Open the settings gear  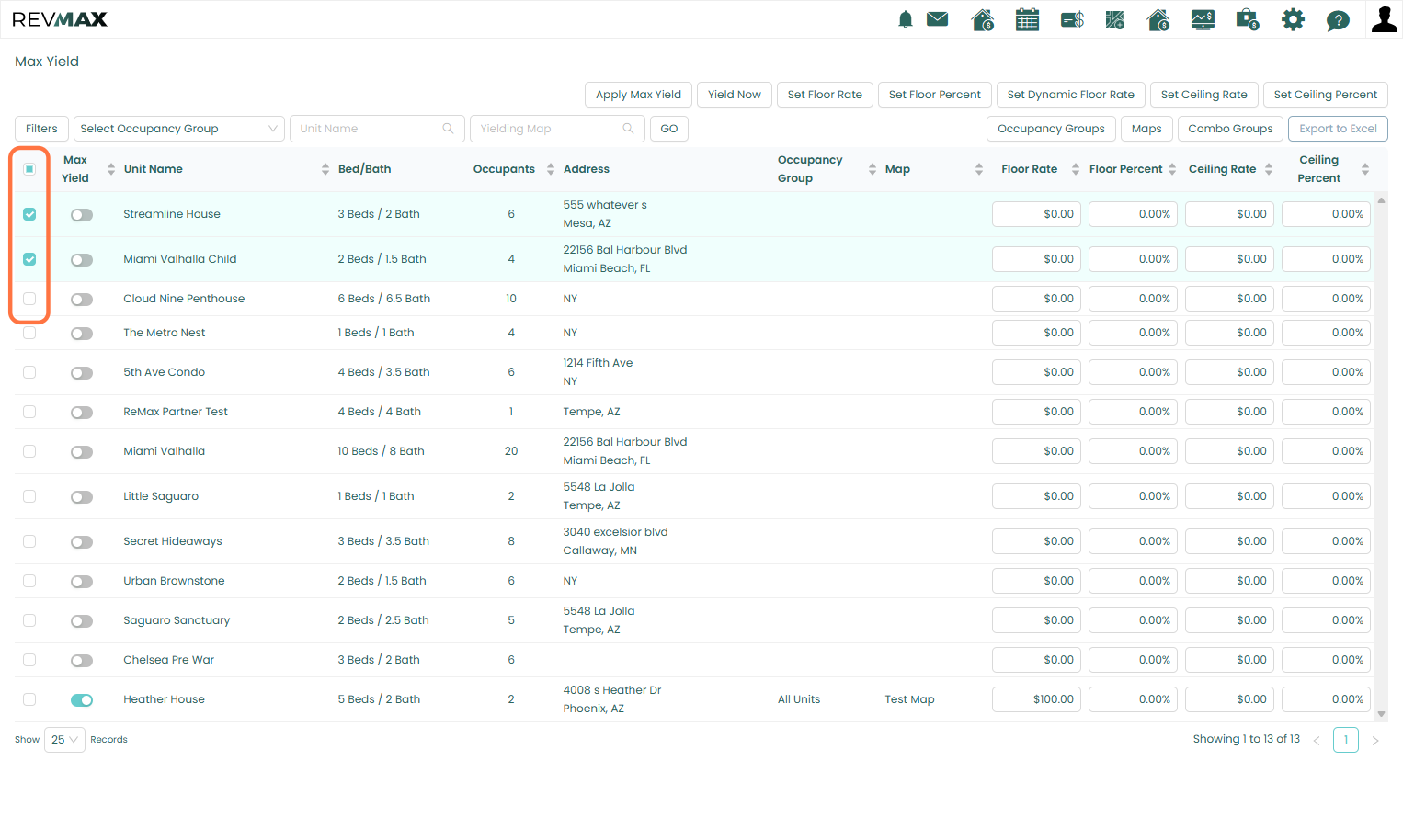pos(1293,19)
